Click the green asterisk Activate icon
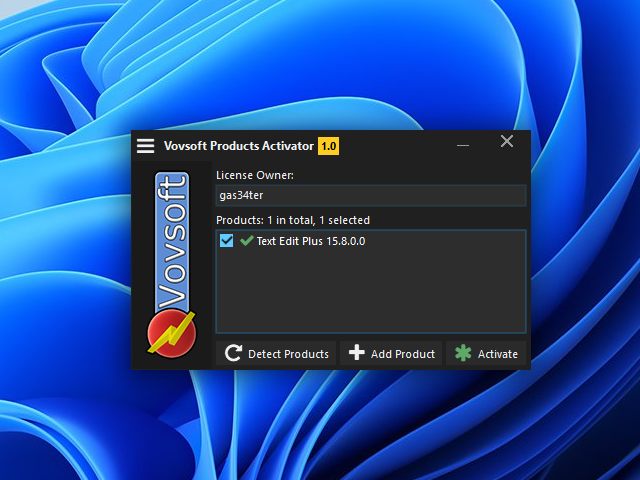640x480 pixels. [463, 354]
